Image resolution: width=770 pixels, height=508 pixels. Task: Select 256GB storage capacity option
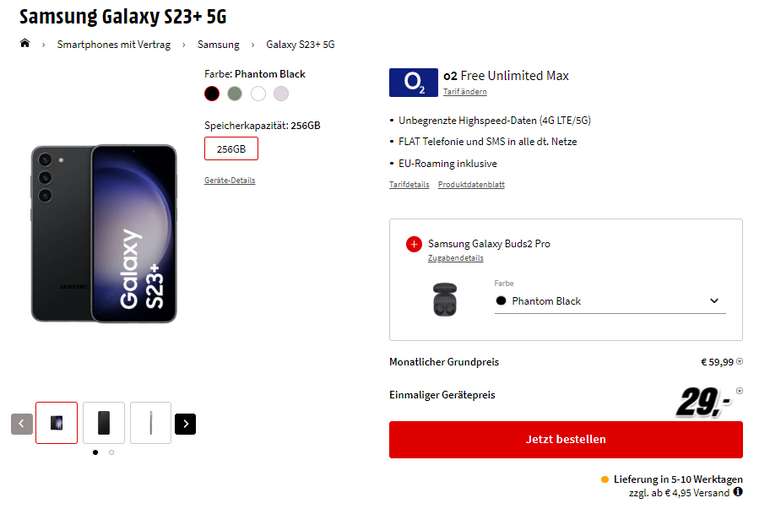231,149
